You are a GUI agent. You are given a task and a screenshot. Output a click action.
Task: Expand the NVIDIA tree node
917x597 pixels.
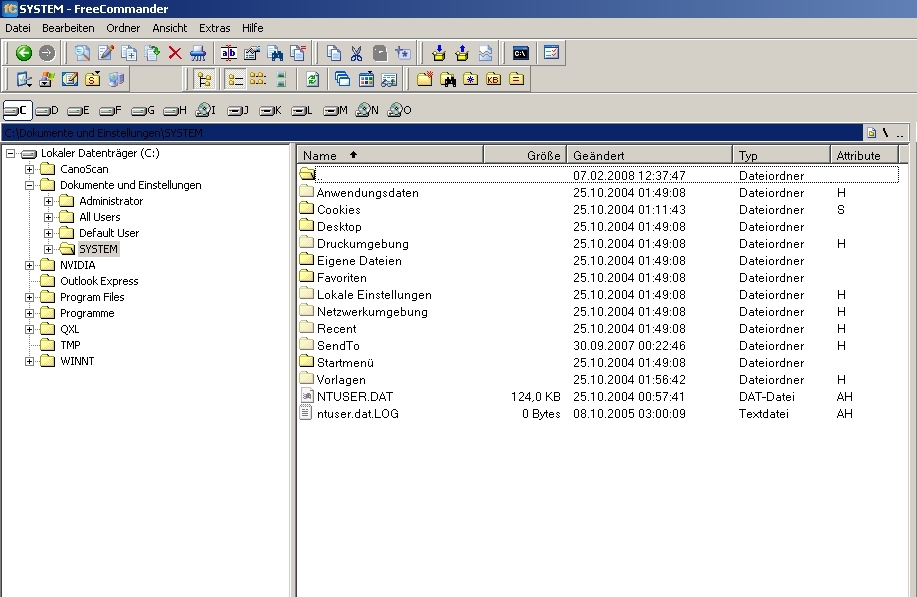[x=29, y=265]
